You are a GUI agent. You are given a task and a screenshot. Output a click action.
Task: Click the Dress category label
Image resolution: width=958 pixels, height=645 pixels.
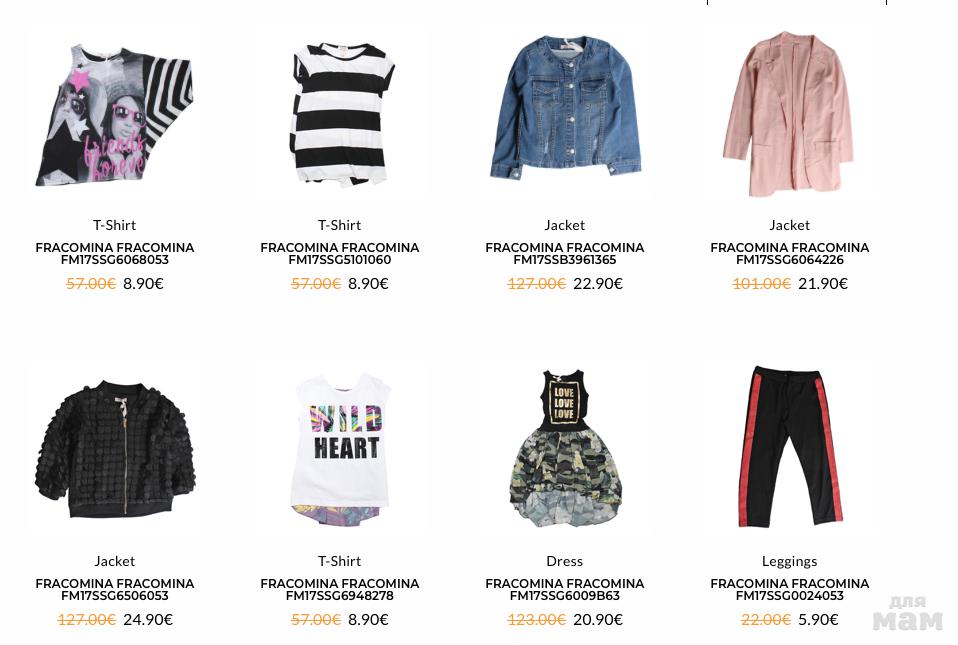coord(564,561)
